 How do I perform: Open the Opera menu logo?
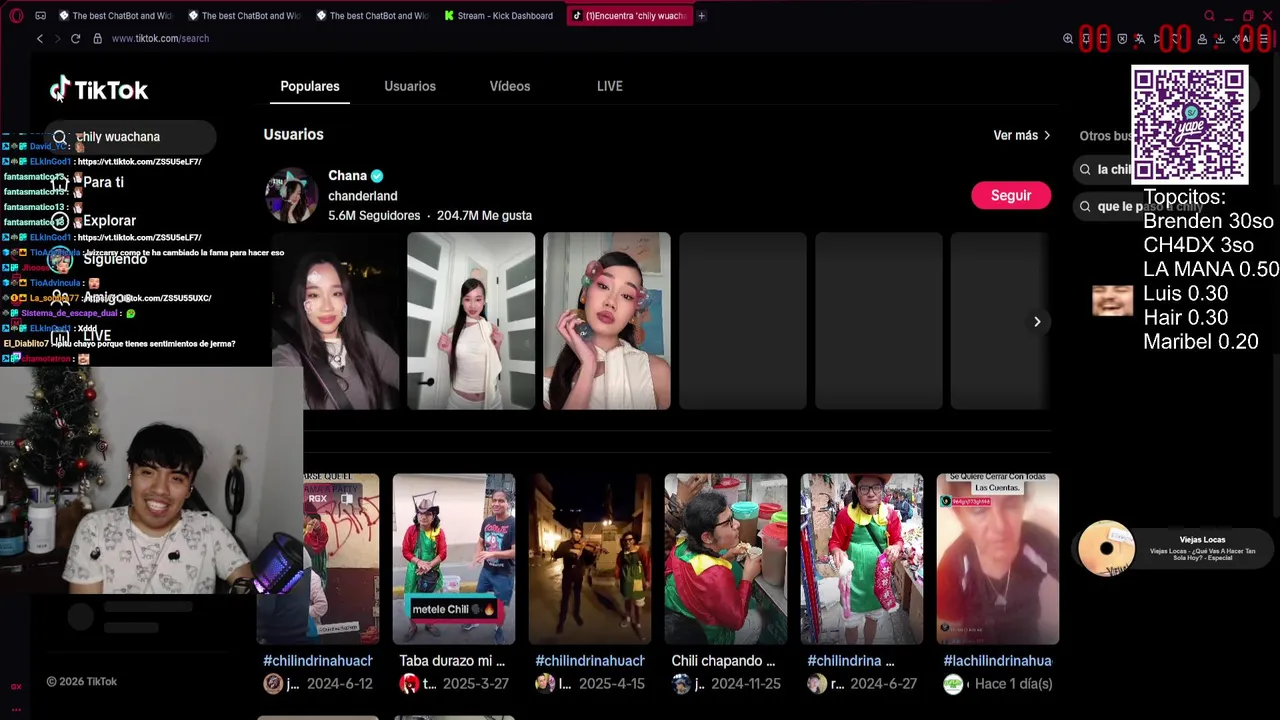coord(16,16)
